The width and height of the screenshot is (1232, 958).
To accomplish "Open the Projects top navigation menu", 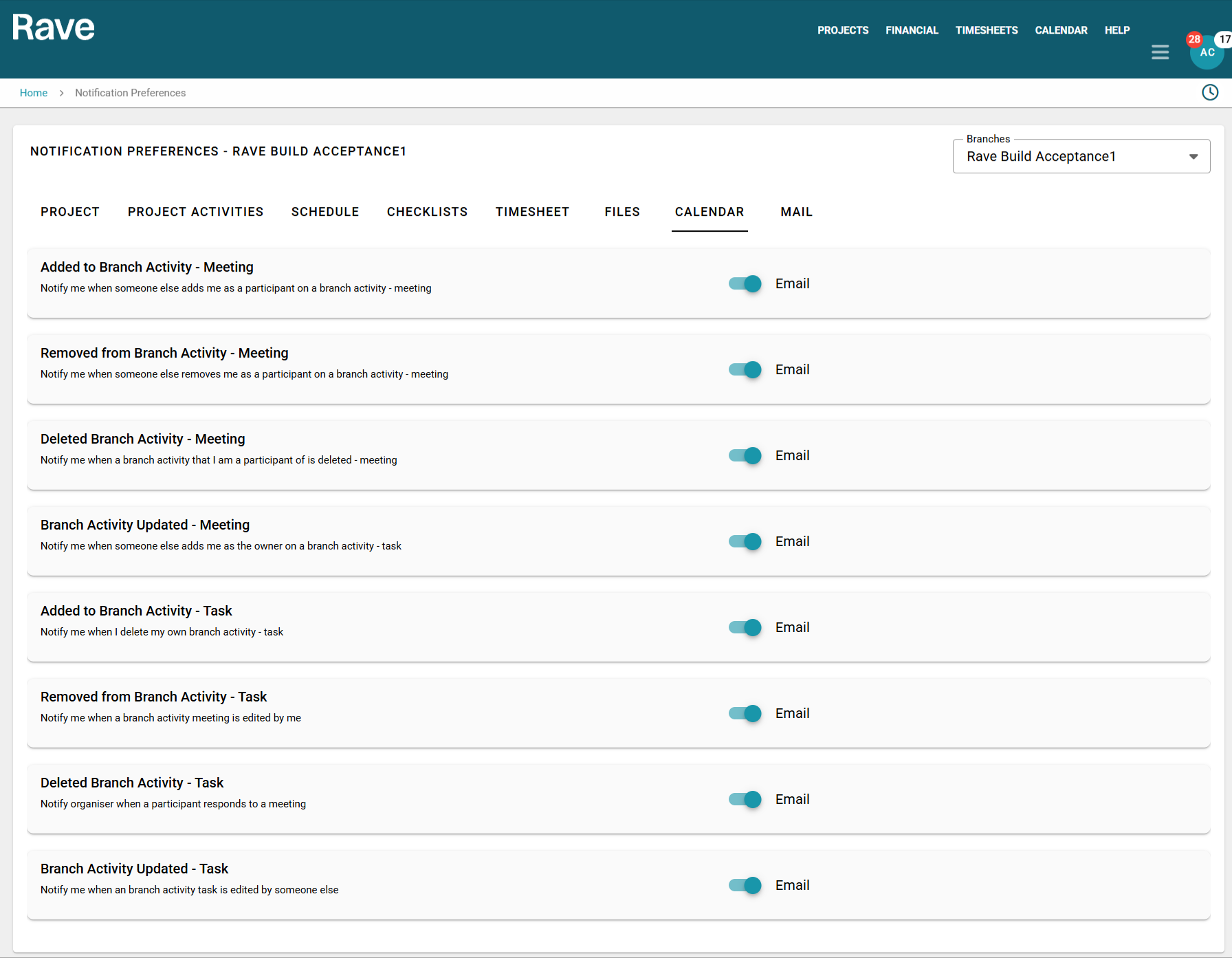I will [x=842, y=30].
